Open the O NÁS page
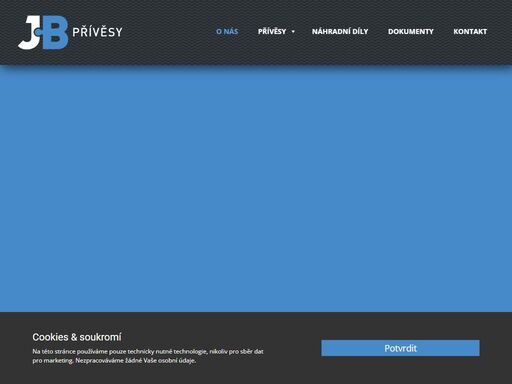 [x=227, y=31]
